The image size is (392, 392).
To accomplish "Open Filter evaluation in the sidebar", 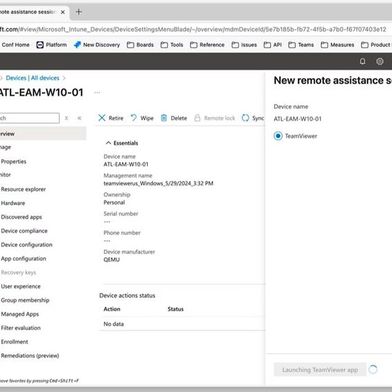I will pos(21,328).
